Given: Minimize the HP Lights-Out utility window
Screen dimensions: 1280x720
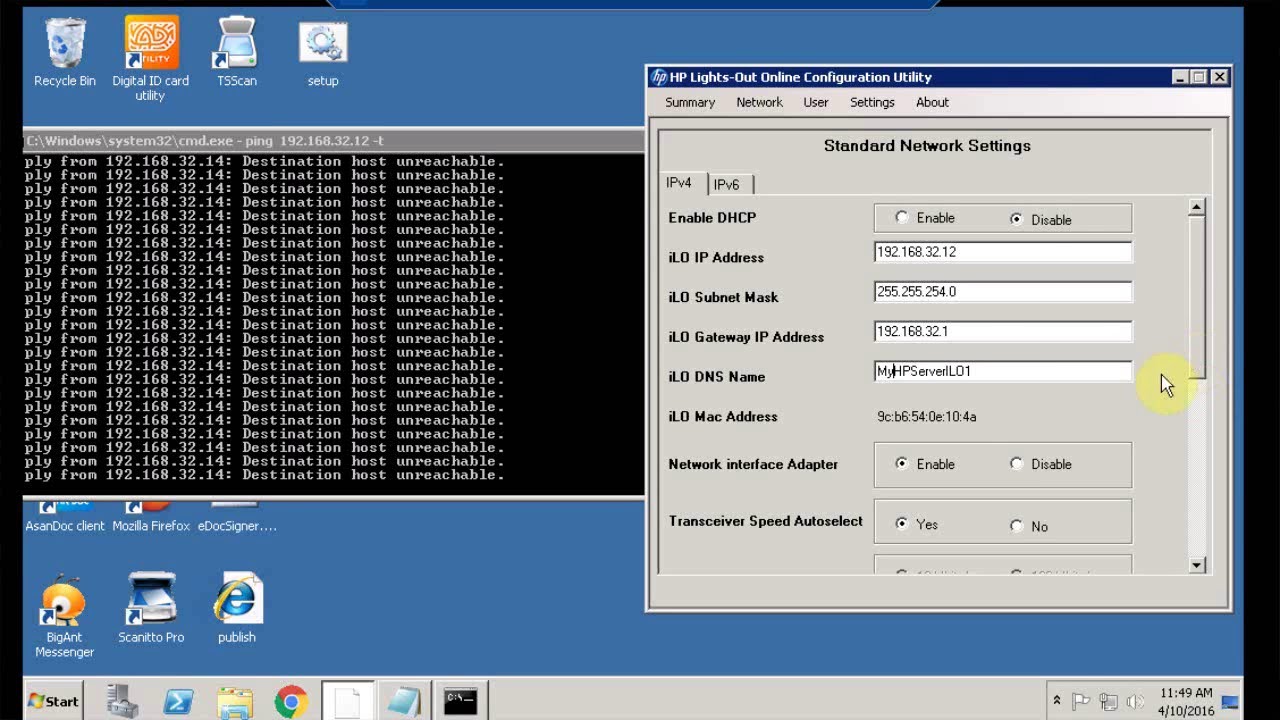Looking at the screenshot, I should point(1180,77).
